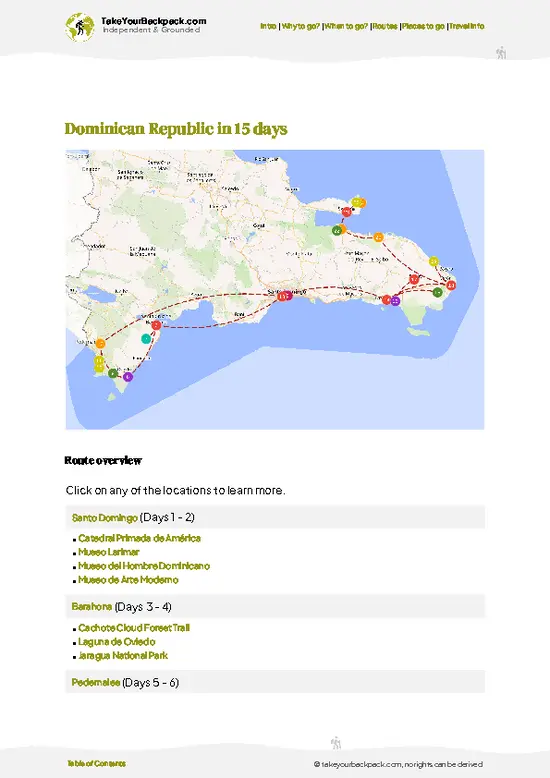
Task: Select the yellow marker on the east coast
Action: (x=434, y=261)
